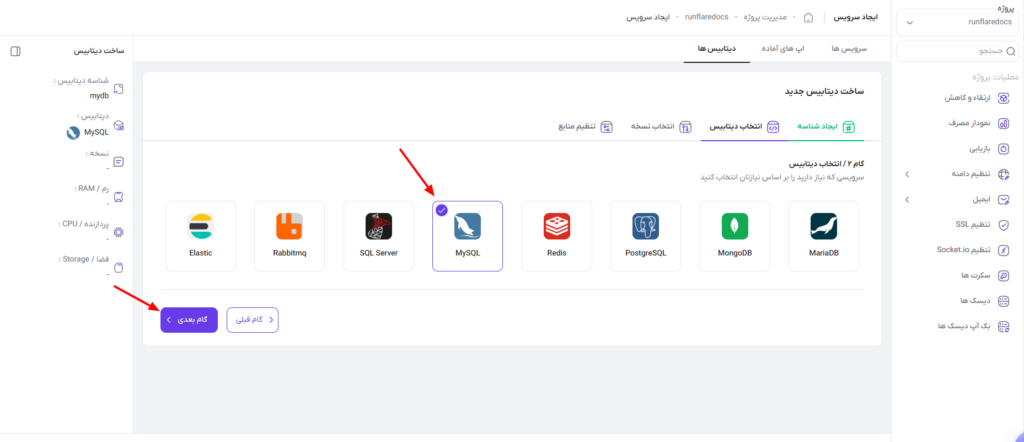The width and height of the screenshot is (1024, 442).
Task: Choose the MongoDB database icon
Action: [x=735, y=227]
